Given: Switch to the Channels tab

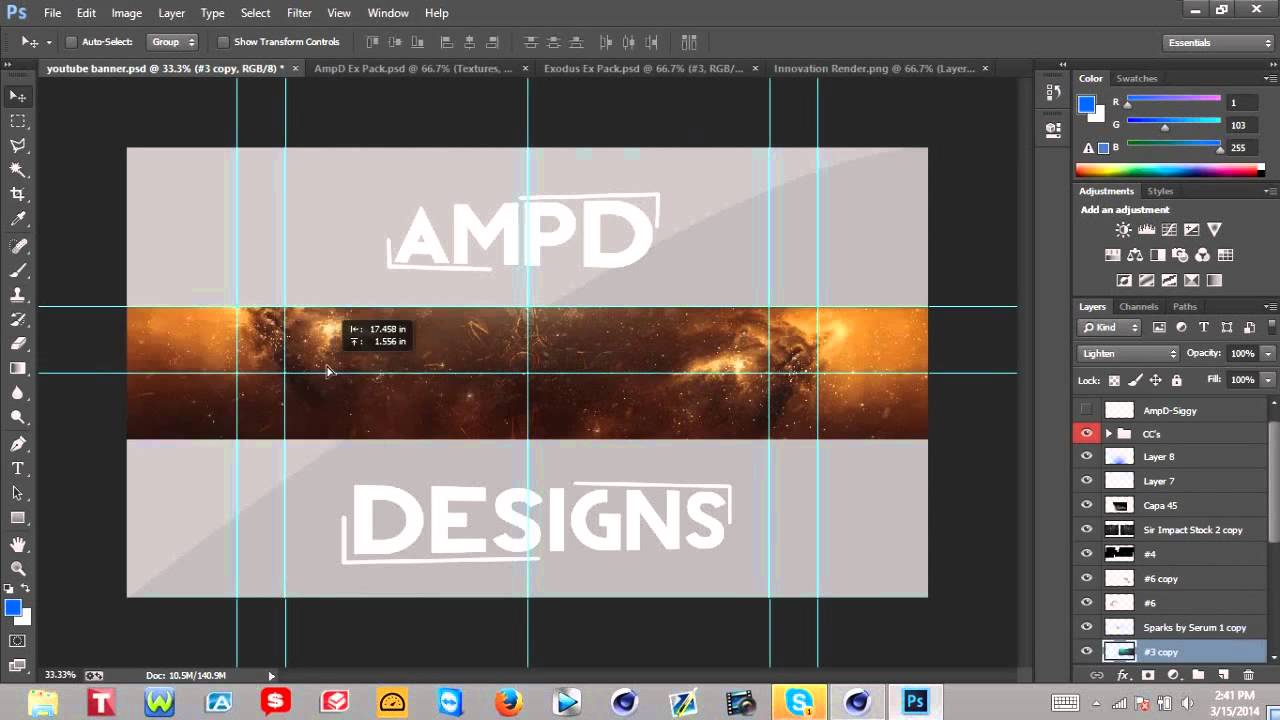Looking at the screenshot, I should point(1138,307).
